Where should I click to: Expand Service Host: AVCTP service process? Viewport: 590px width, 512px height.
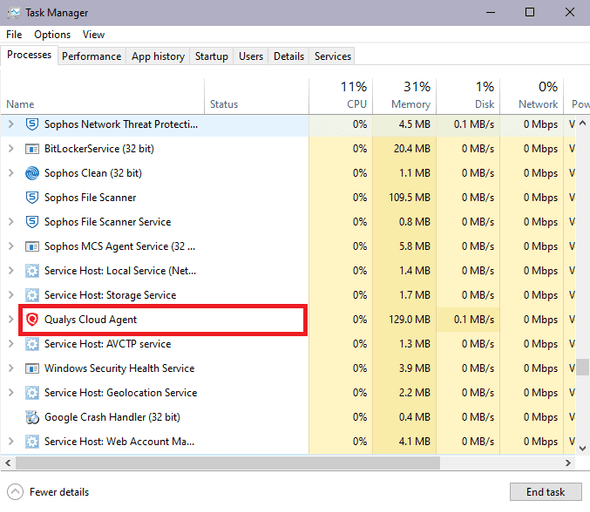click(11, 344)
